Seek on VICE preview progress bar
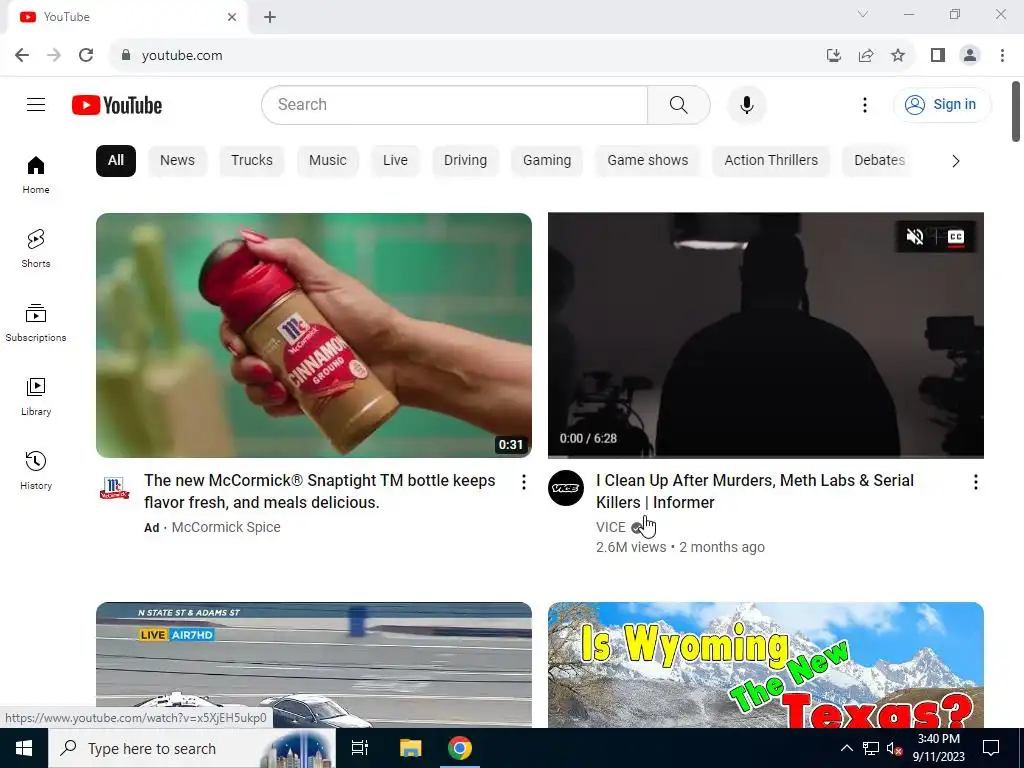Image resolution: width=1024 pixels, height=768 pixels. 765,456
